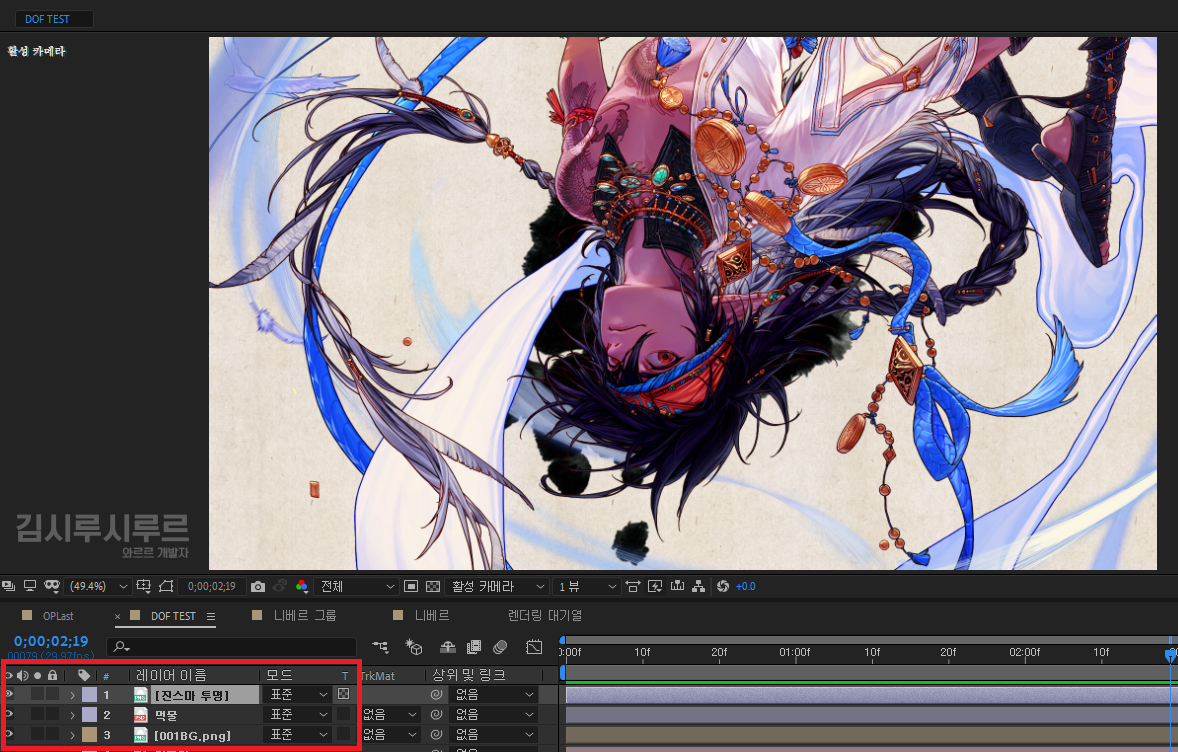The image size is (1178, 752).
Task: Switch to the 니베르 그룹 tab
Action: tap(304, 616)
